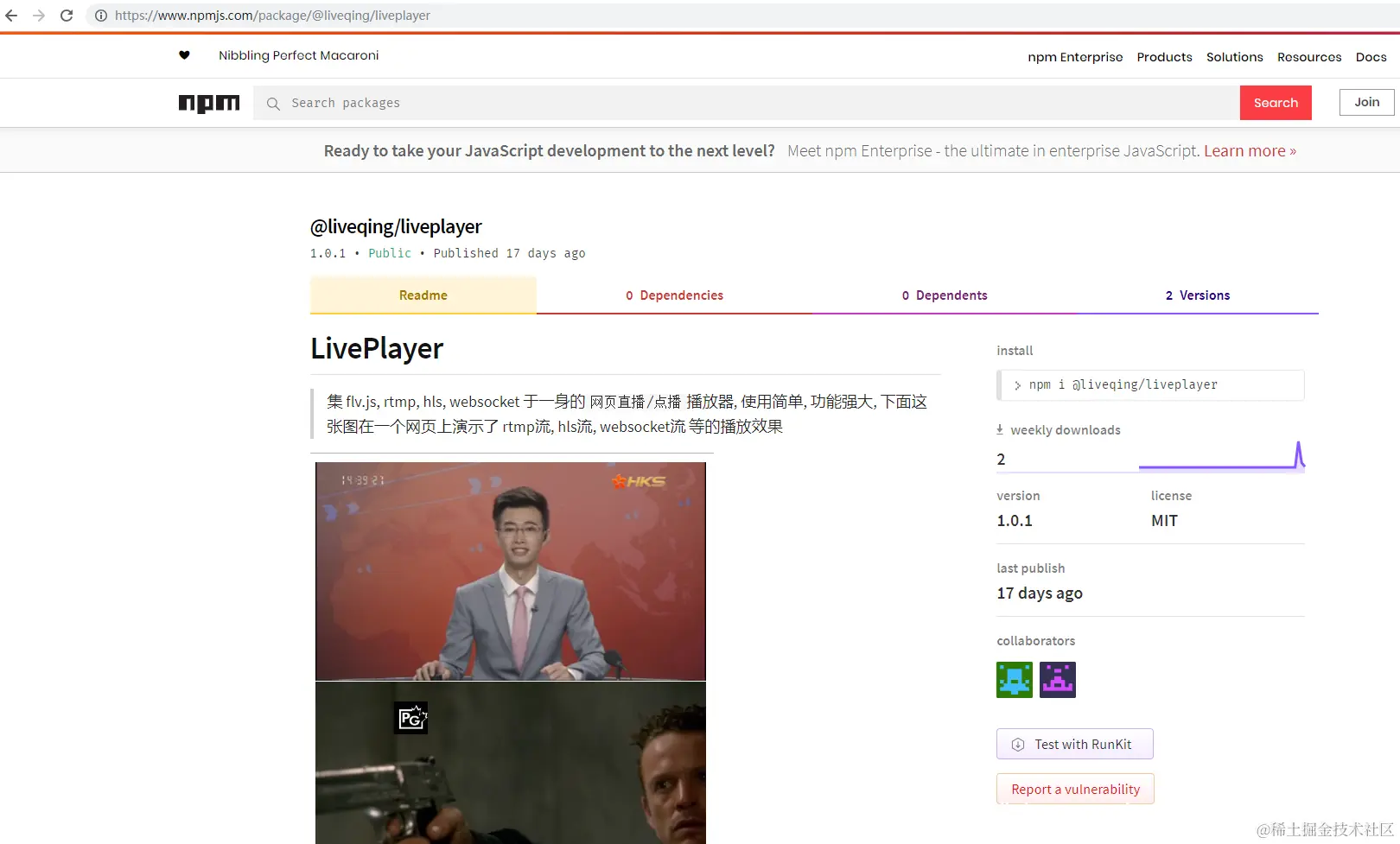Image resolution: width=1400 pixels, height=844 pixels.
Task: Click the npm i @liveqing/liveplayer install command
Action: point(1150,385)
